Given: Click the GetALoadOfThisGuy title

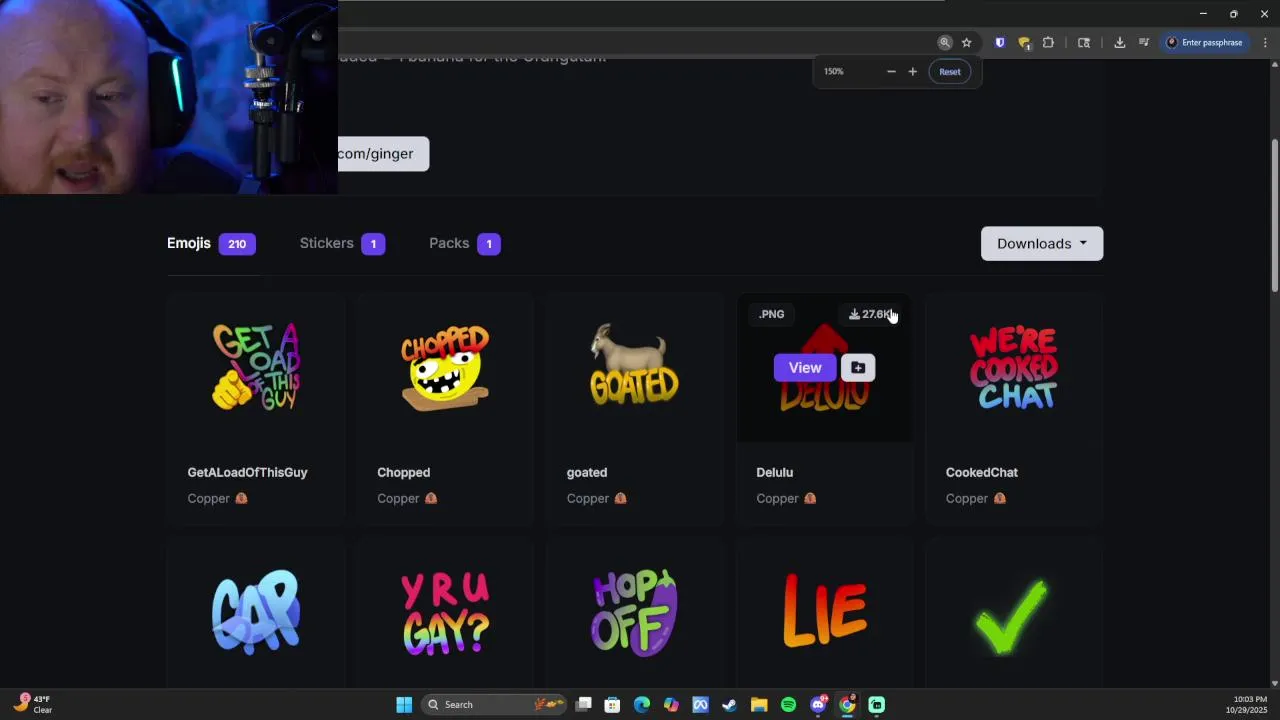Looking at the screenshot, I should (247, 472).
